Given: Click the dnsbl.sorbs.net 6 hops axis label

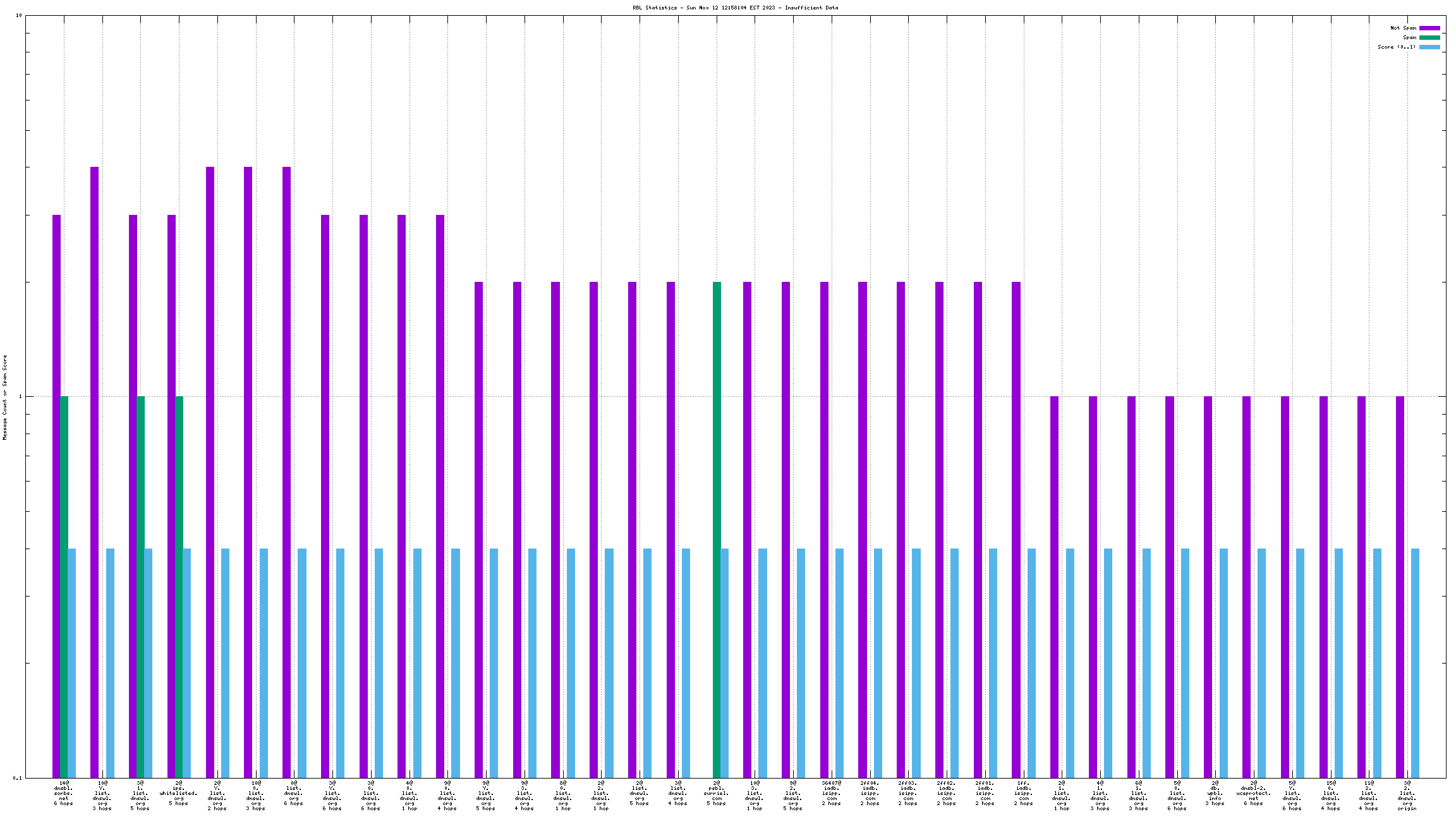Looking at the screenshot, I should (63, 793).
